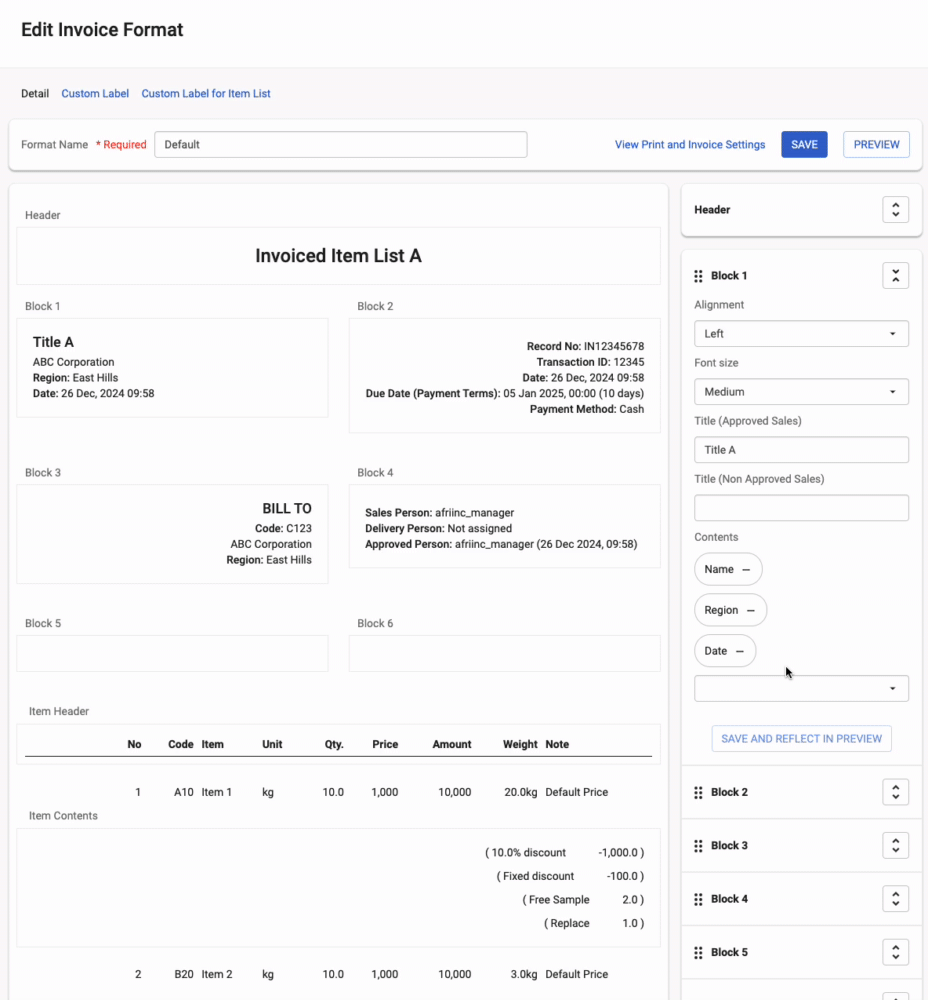The height and width of the screenshot is (1000, 928).
Task: Focus the Title (Non Approved Sales) field
Action: [801, 508]
